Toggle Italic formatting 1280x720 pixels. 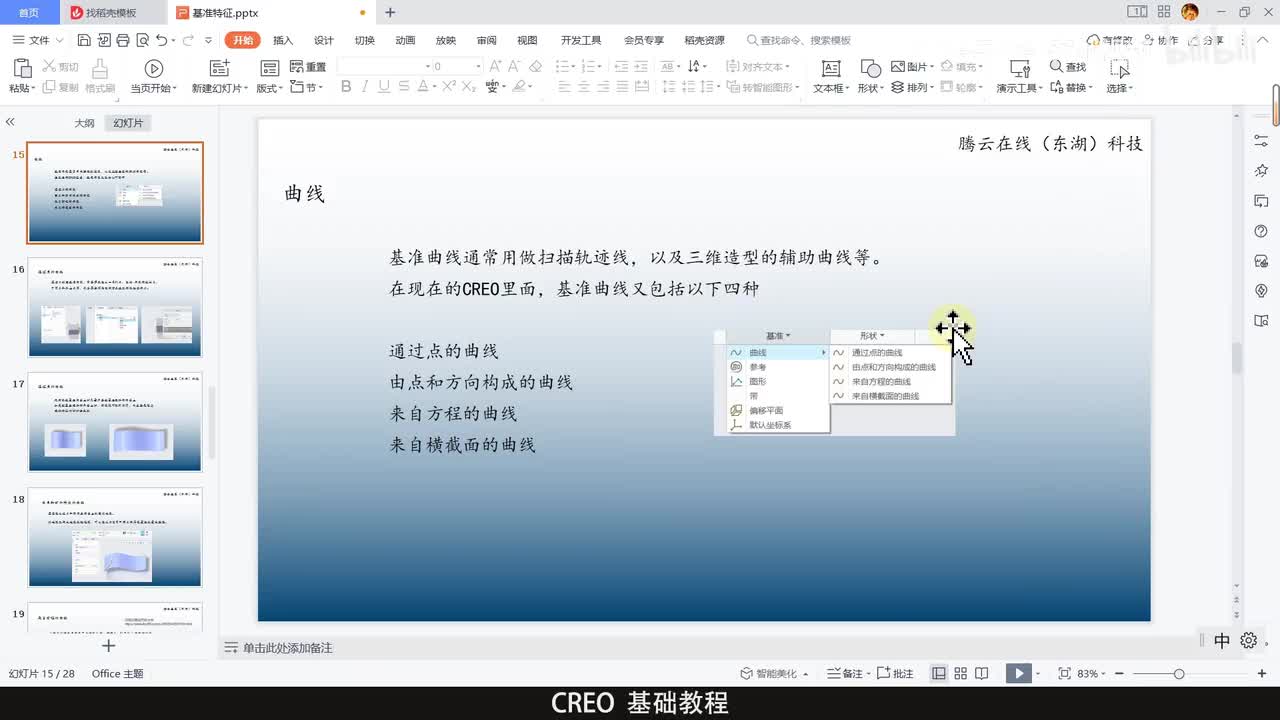click(x=365, y=87)
